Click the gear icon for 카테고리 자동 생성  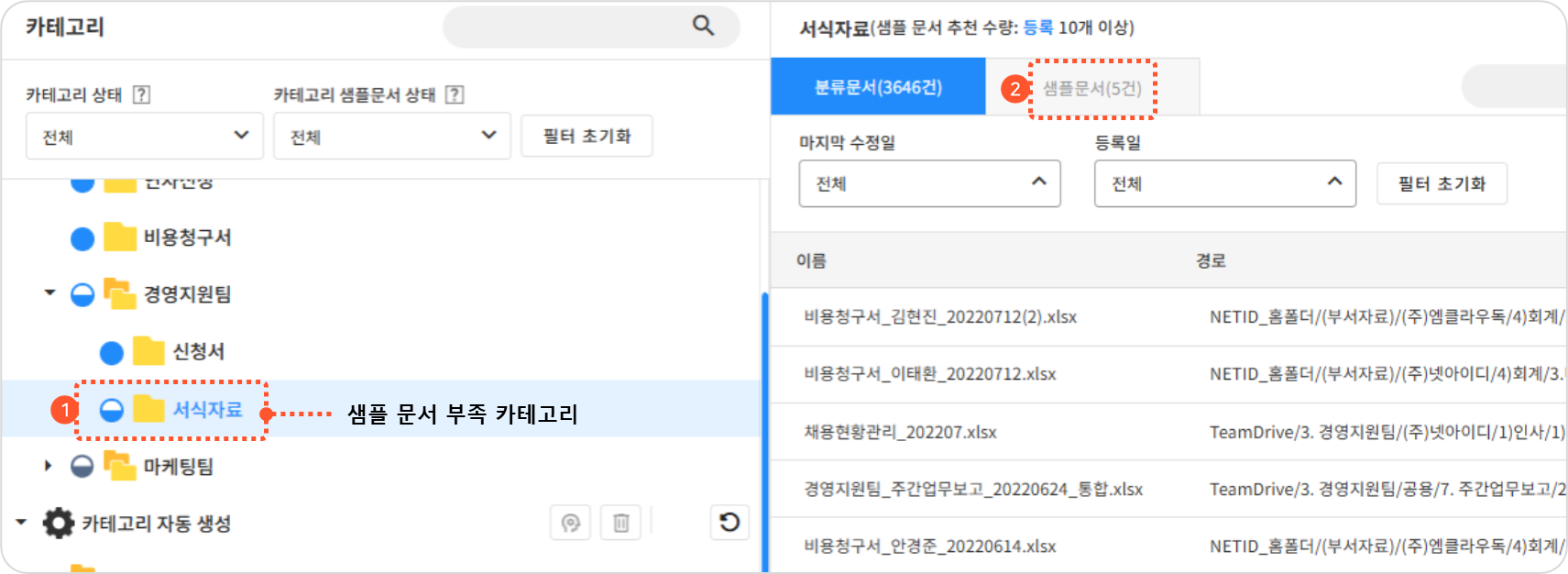pyautogui.click(x=59, y=524)
